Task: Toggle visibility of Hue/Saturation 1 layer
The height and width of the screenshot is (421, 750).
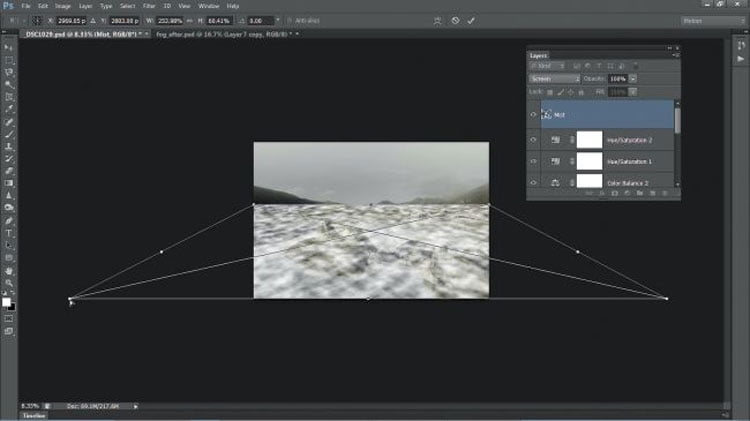Action: [533, 161]
